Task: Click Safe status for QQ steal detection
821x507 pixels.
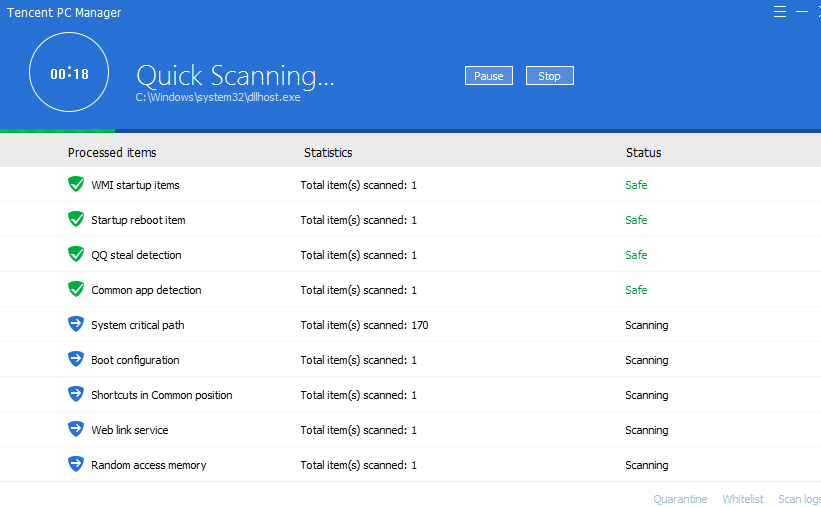Action: (636, 255)
